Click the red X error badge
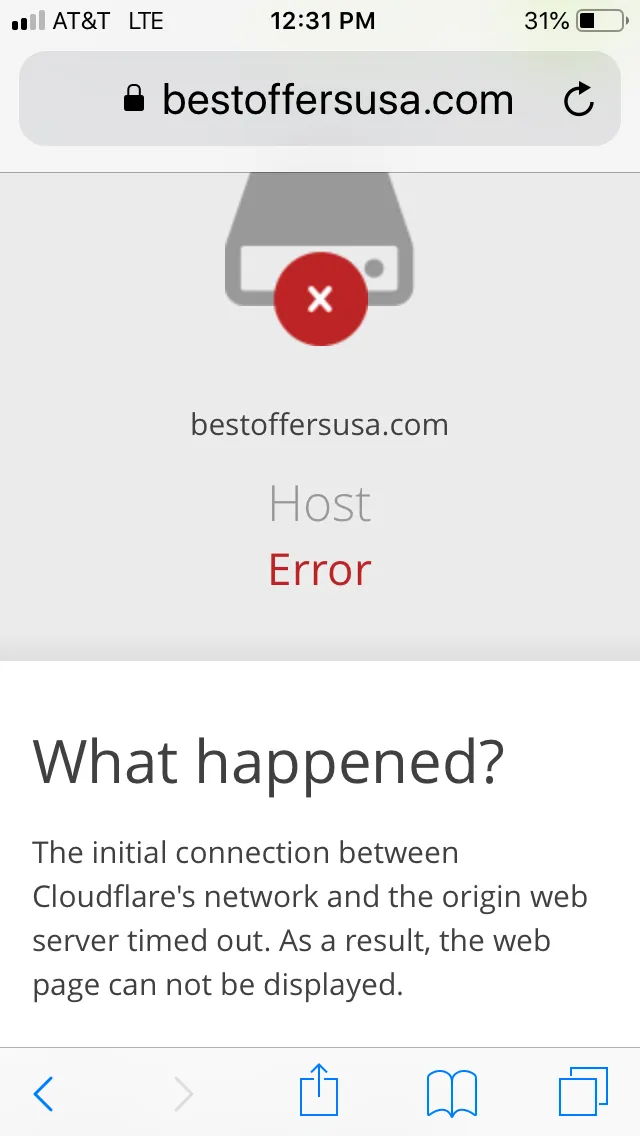The height and width of the screenshot is (1136, 640). [x=320, y=298]
